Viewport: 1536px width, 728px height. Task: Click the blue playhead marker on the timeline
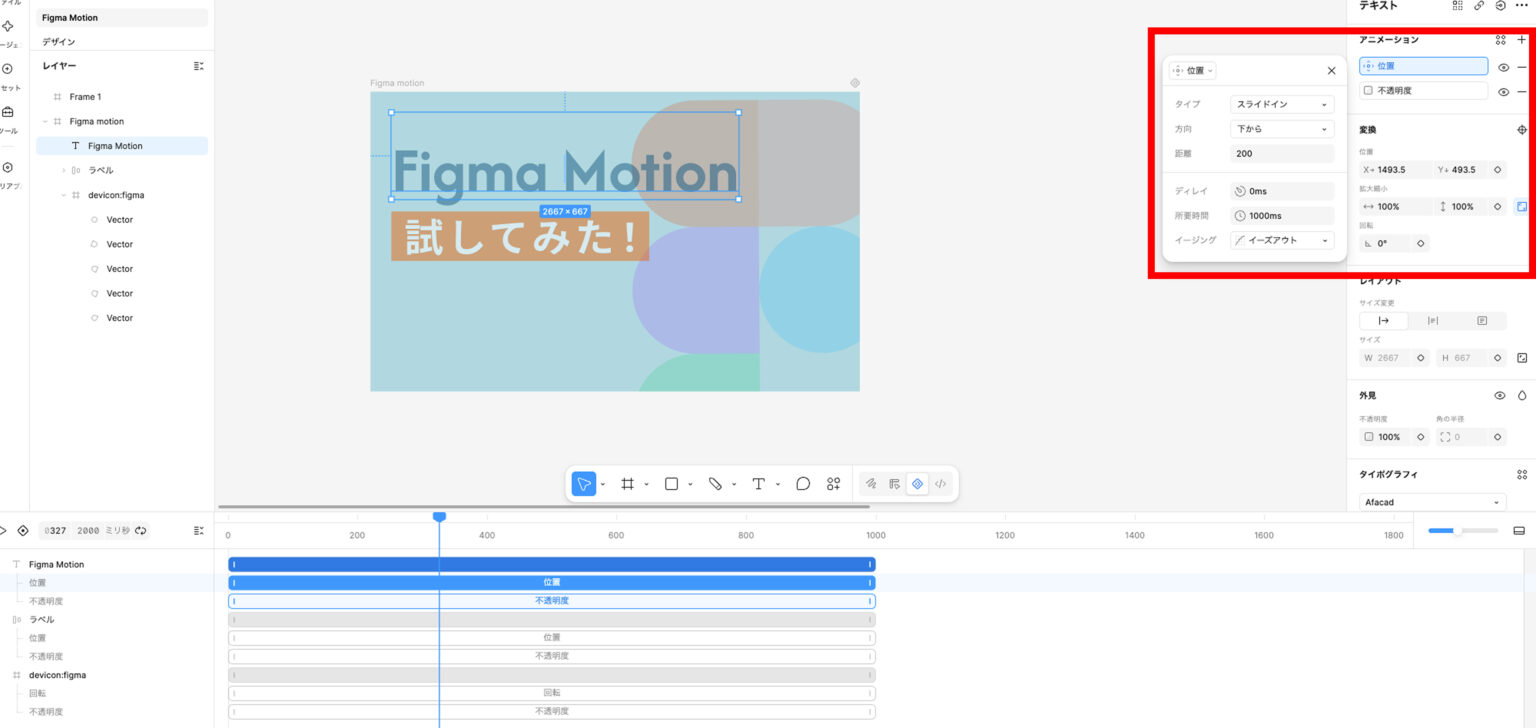[x=439, y=516]
